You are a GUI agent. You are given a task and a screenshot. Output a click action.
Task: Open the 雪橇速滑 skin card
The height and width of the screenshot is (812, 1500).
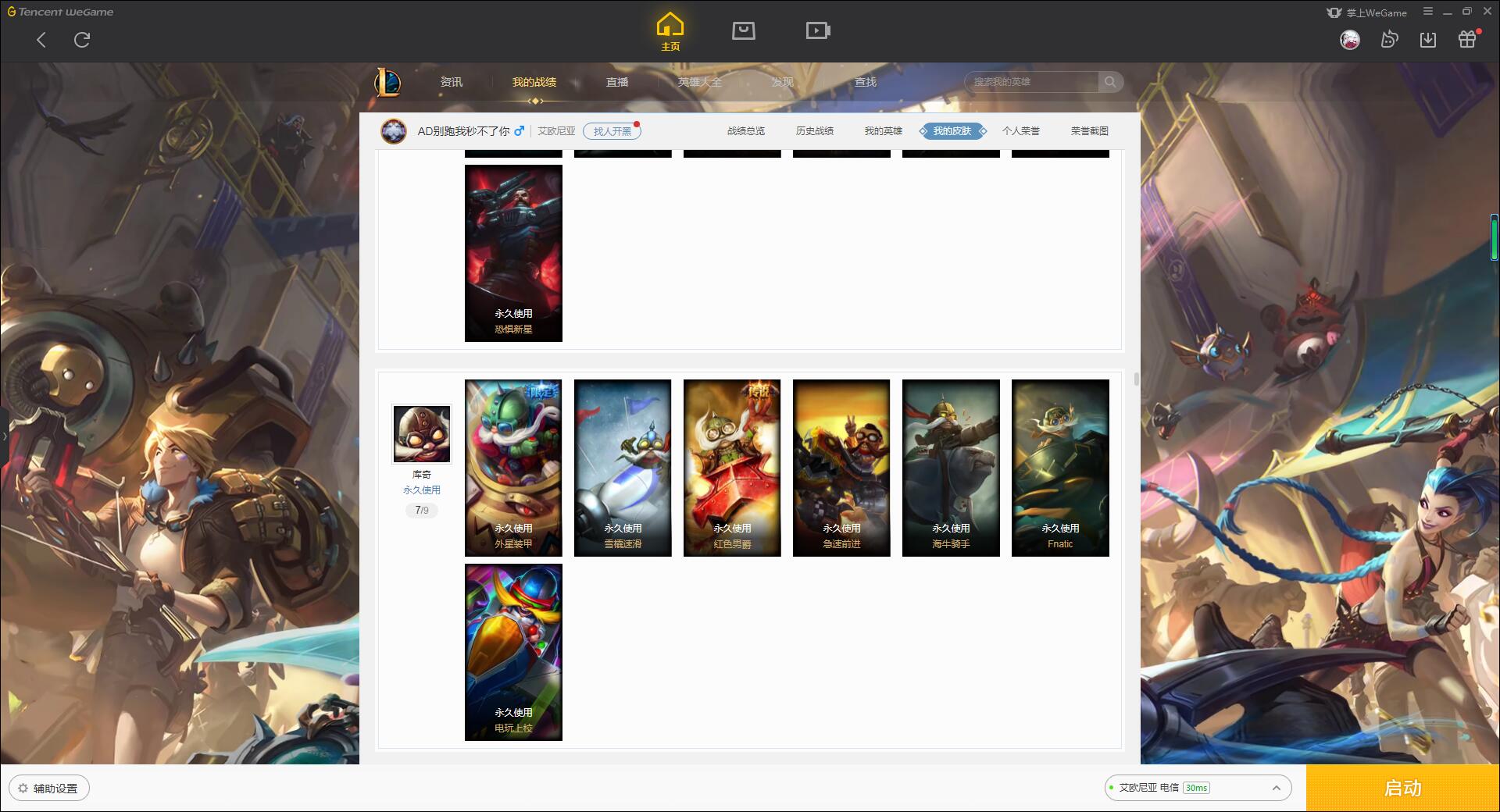click(623, 468)
